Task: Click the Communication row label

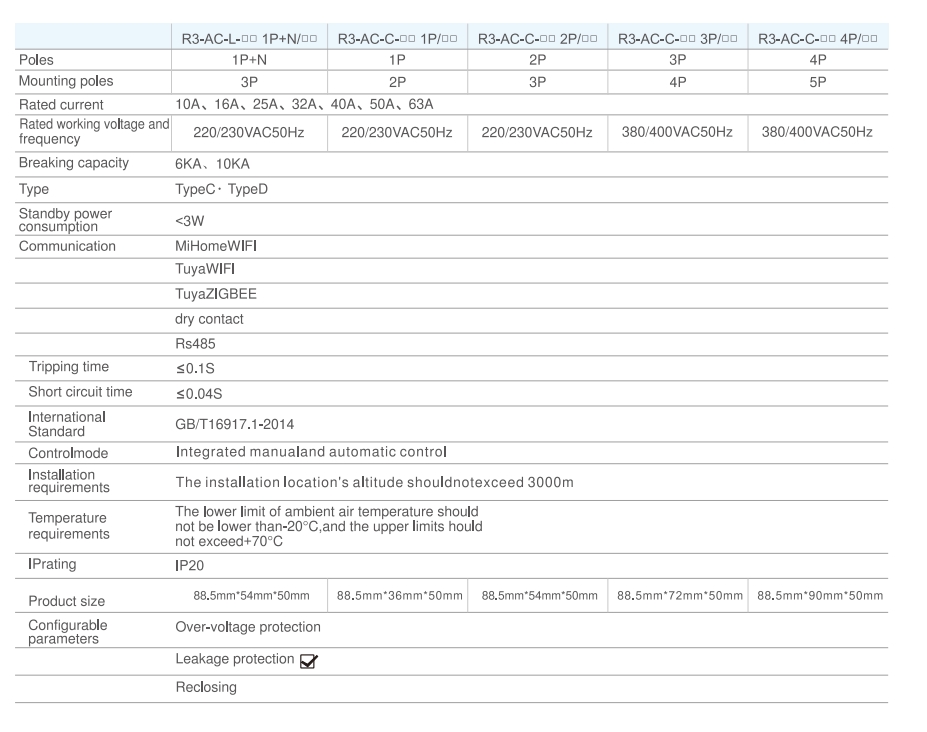Action: coord(67,246)
